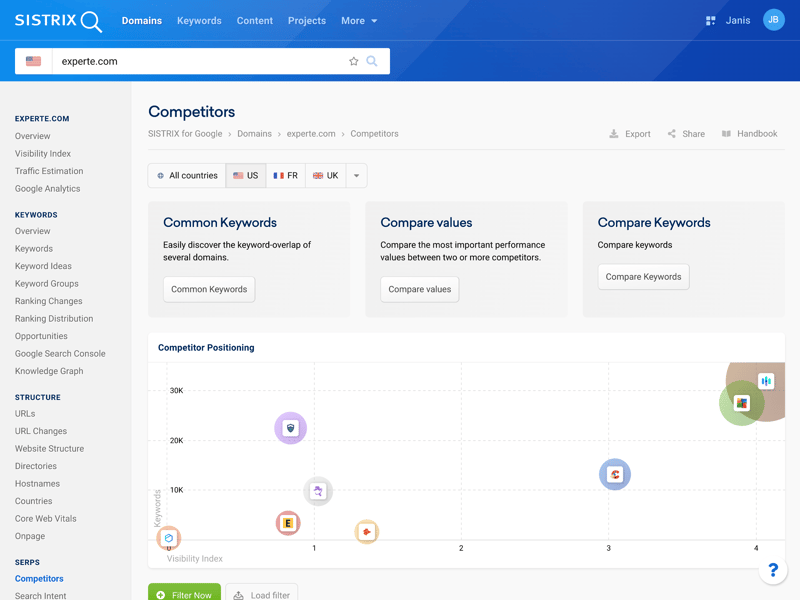Screen dimensions: 800x600
Task: Open the Handbook book icon
Action: pyautogui.click(x=727, y=134)
